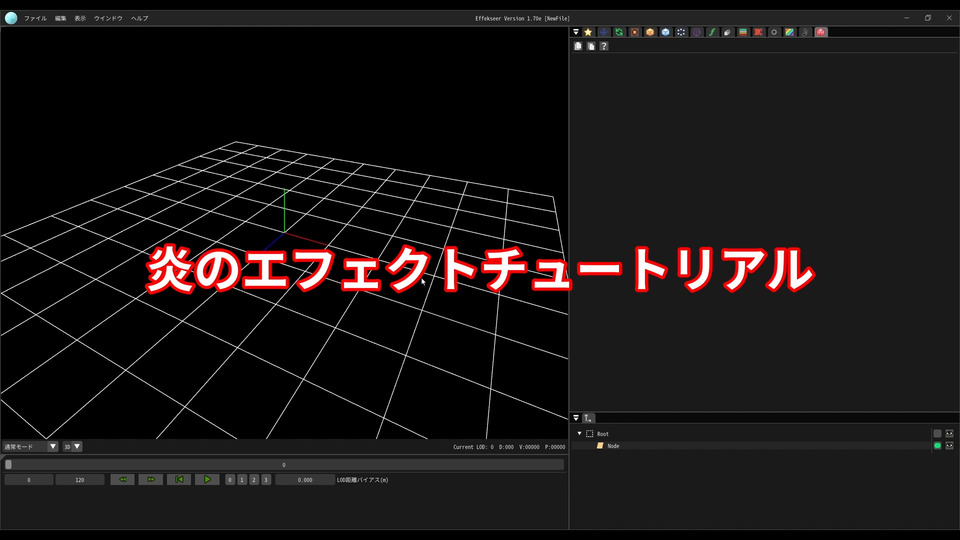Viewport: 960px width, 540px height.
Task: Open the blue cross-arrows position tab
Action: point(603,32)
